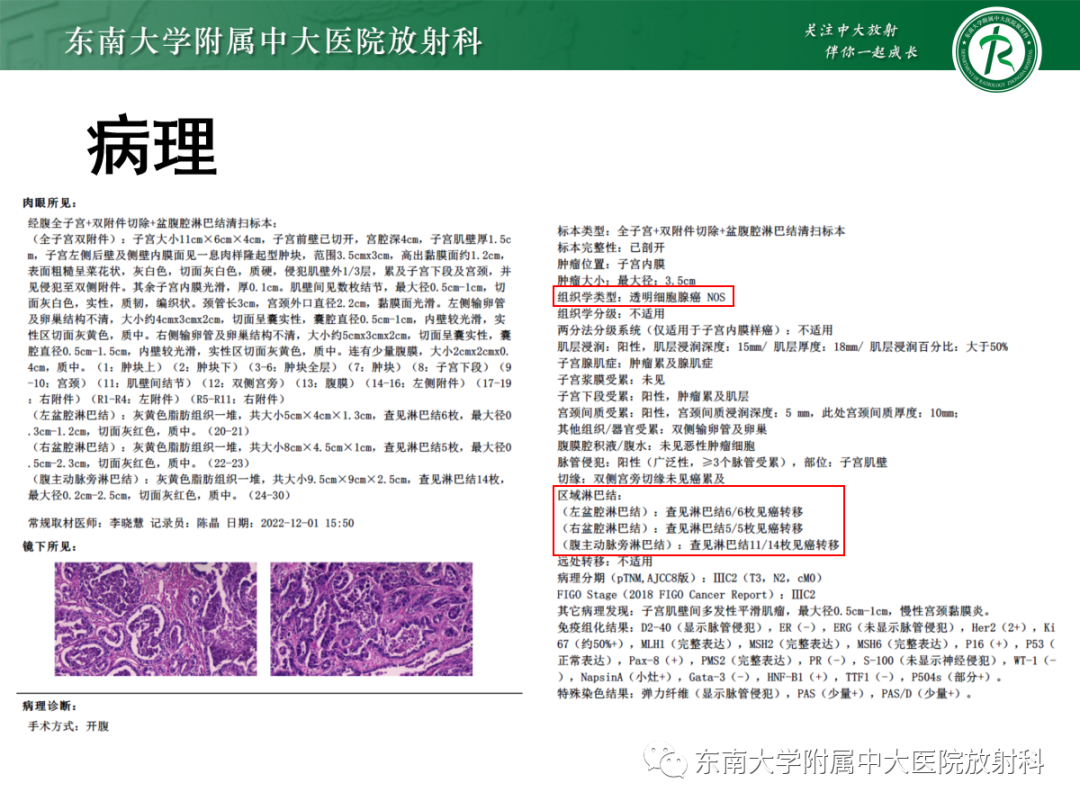Click the line 组织学类型: 透明细胞腺癌 NOS
The width and height of the screenshot is (1080, 810).
(641, 298)
